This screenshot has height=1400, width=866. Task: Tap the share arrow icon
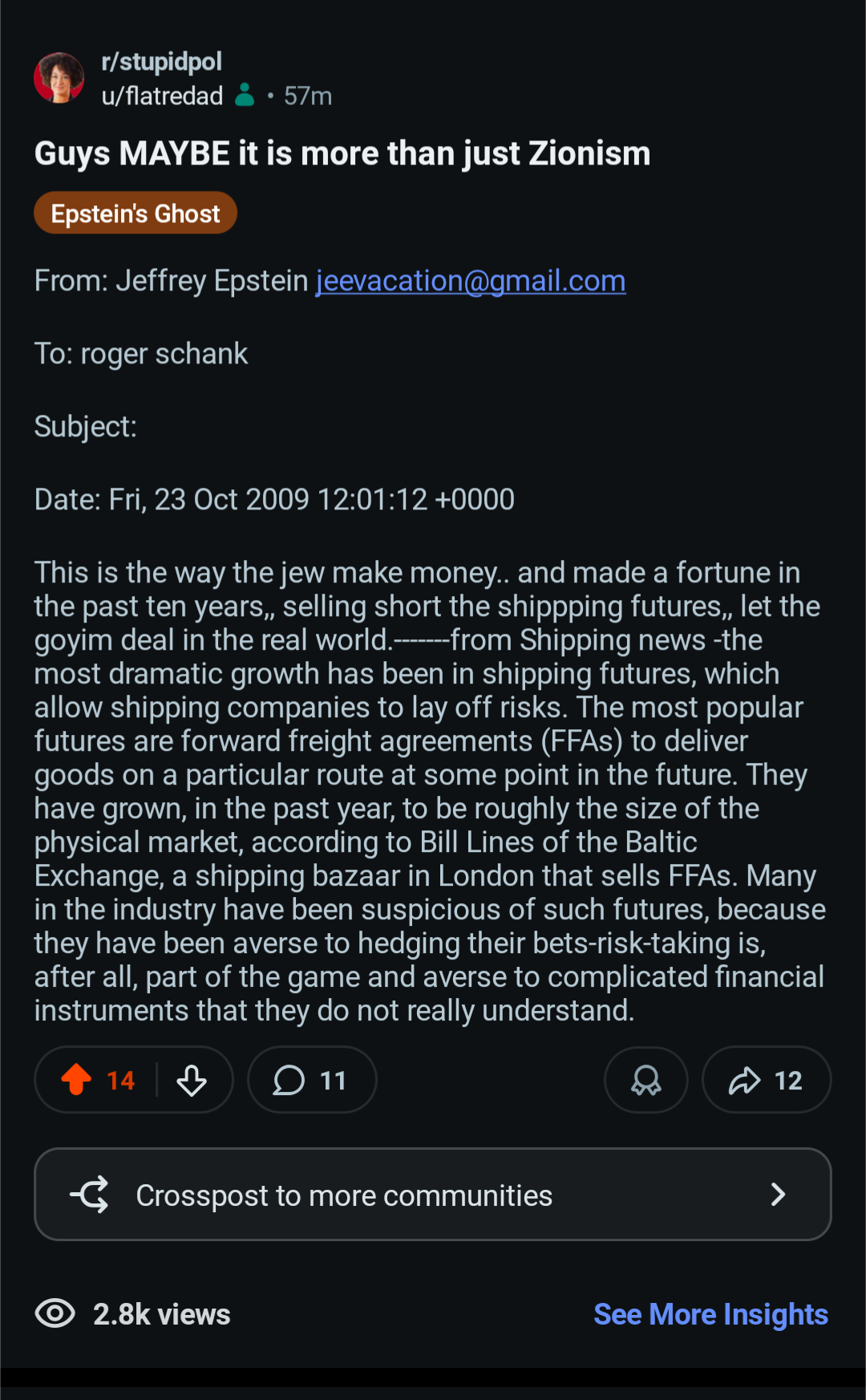tap(744, 1081)
